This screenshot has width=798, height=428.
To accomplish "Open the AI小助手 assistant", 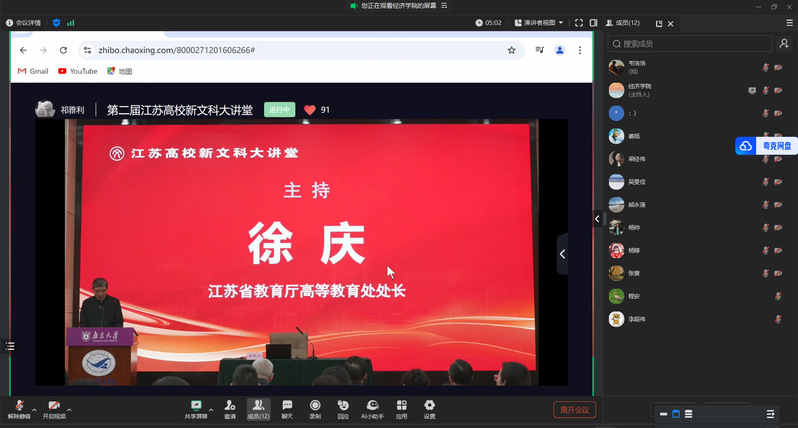I will tap(373, 406).
